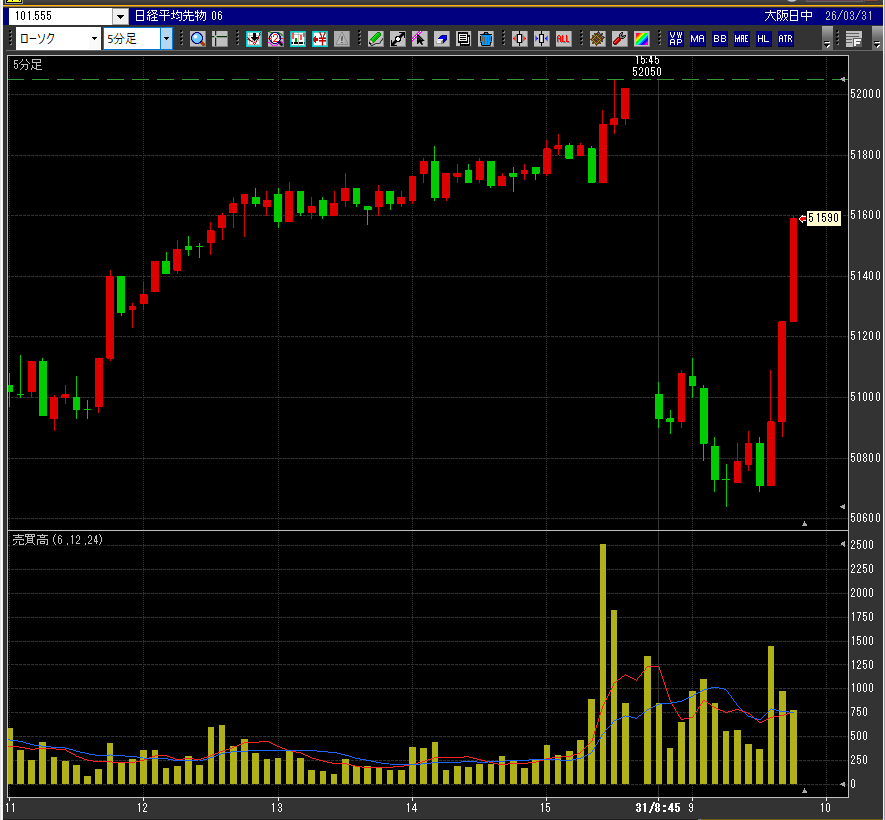Select the green pencil drawing tool
This screenshot has height=820, width=885.
click(x=376, y=39)
